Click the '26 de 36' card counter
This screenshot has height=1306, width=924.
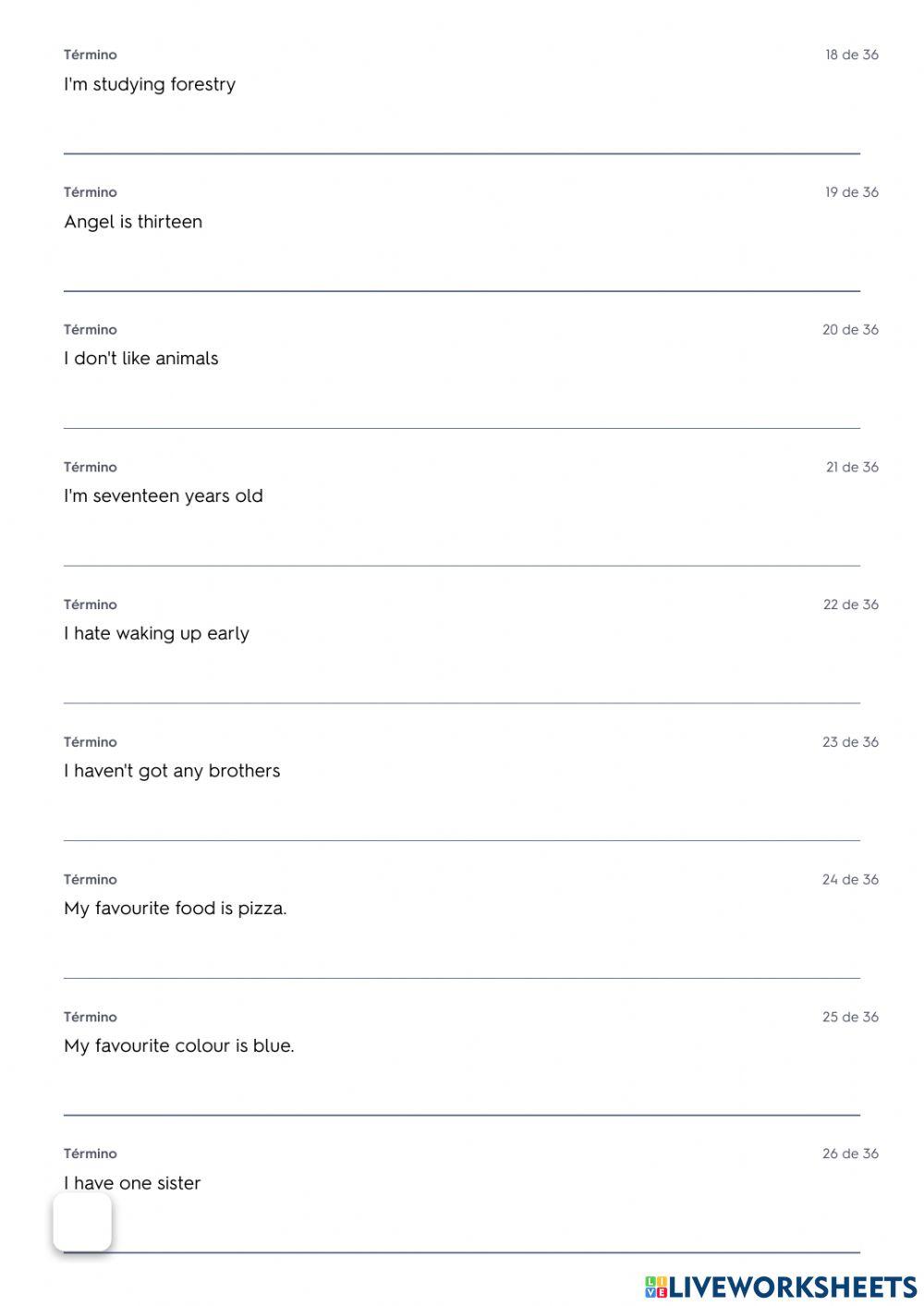tap(850, 1153)
